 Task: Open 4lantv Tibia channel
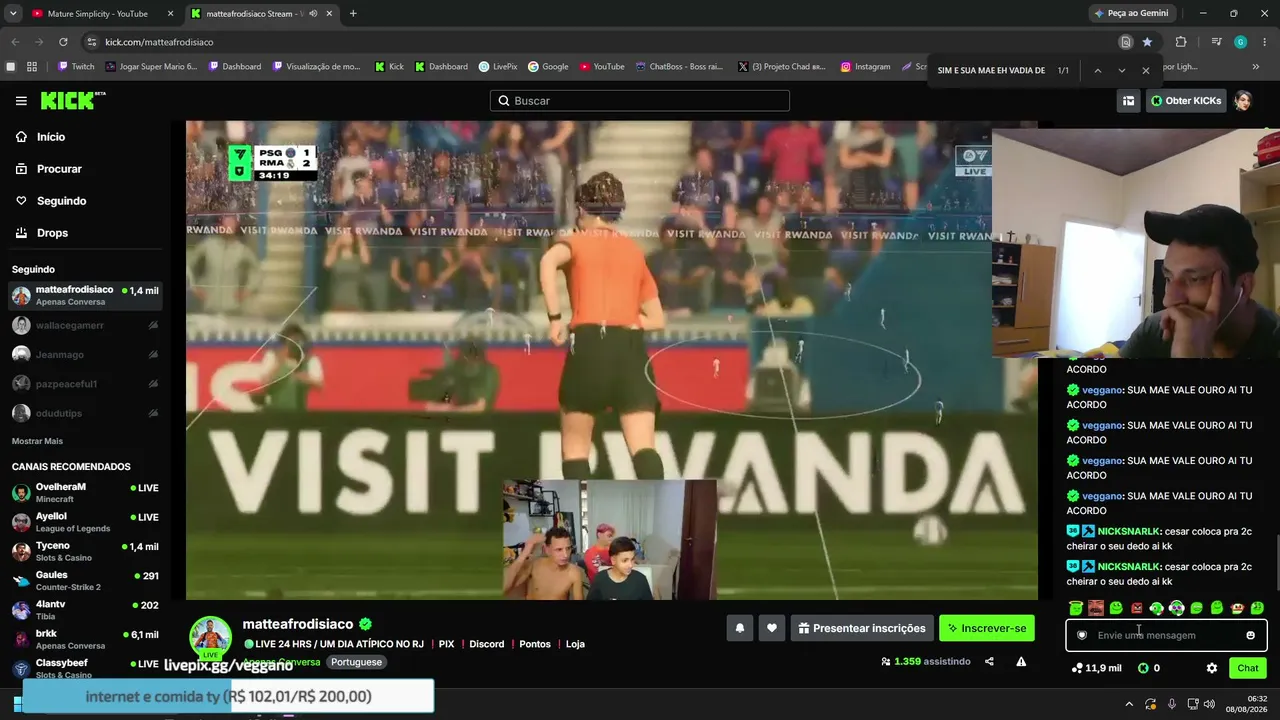pyautogui.click(x=85, y=610)
